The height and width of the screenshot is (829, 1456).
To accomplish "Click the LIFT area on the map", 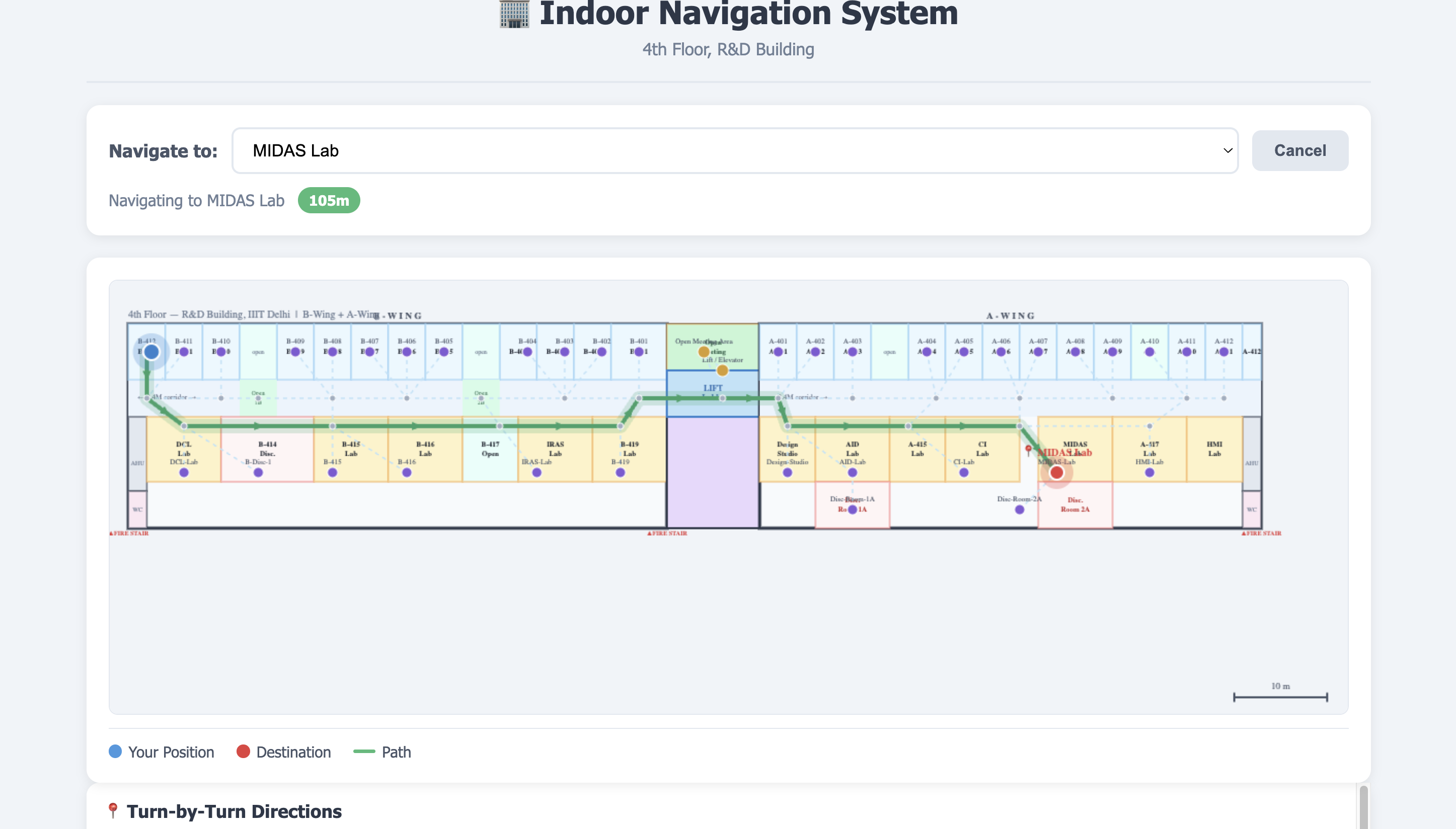I will [x=713, y=393].
